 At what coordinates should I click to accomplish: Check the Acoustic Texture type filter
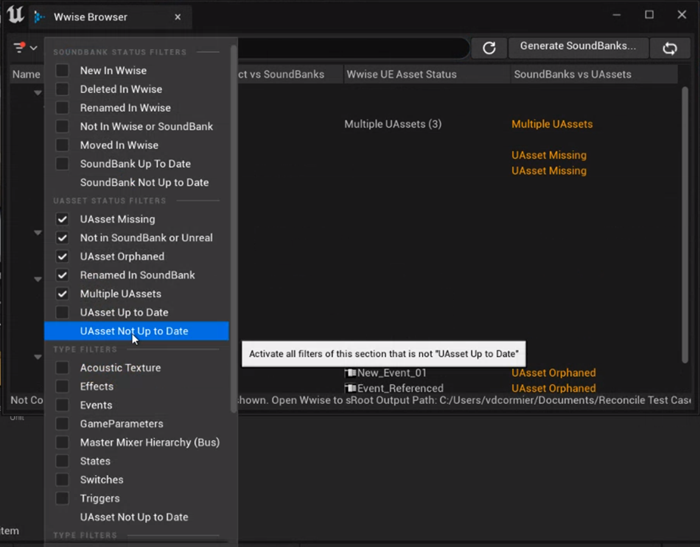coord(63,368)
